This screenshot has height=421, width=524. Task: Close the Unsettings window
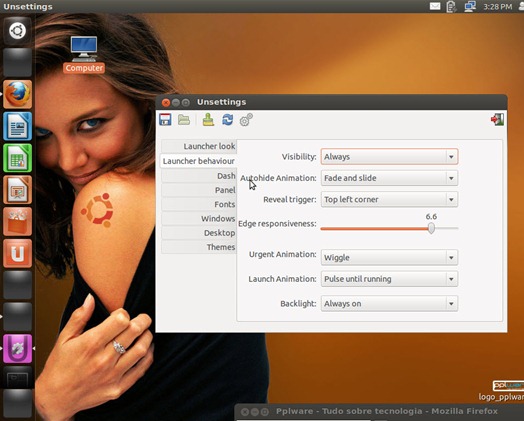(x=166, y=103)
